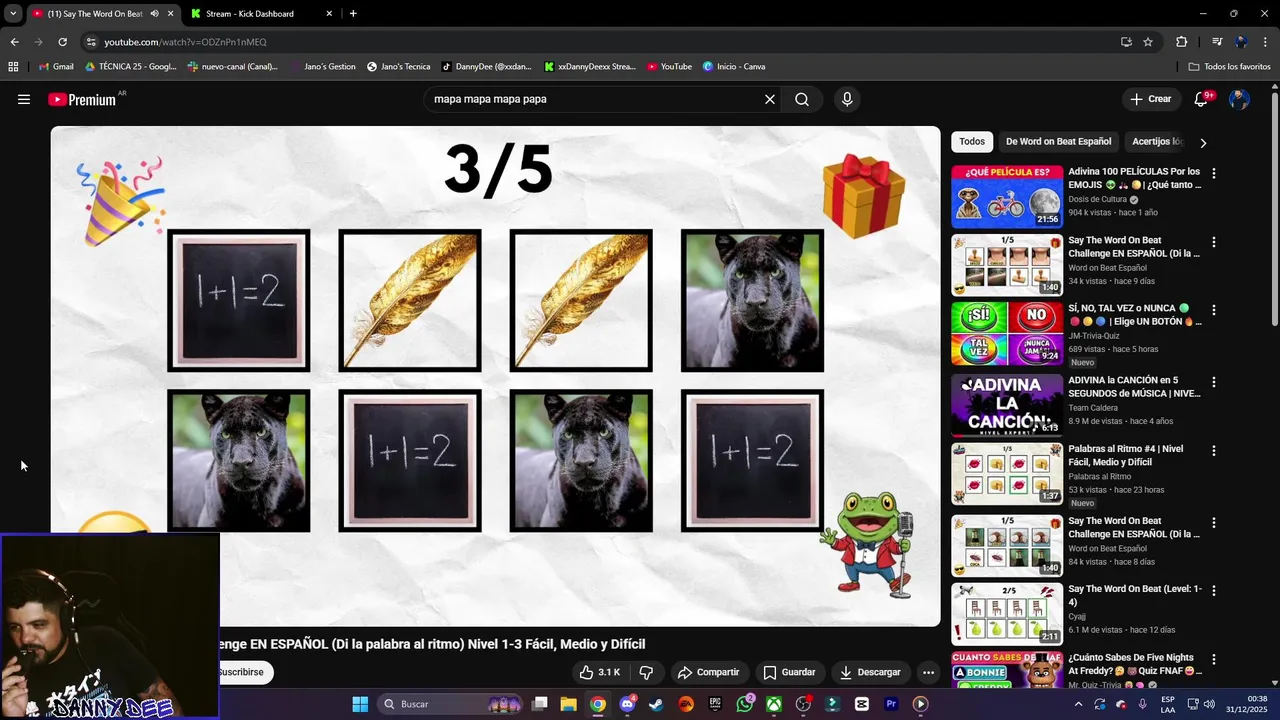
Task: Open the YouTube account avatar menu
Action: (1239, 99)
